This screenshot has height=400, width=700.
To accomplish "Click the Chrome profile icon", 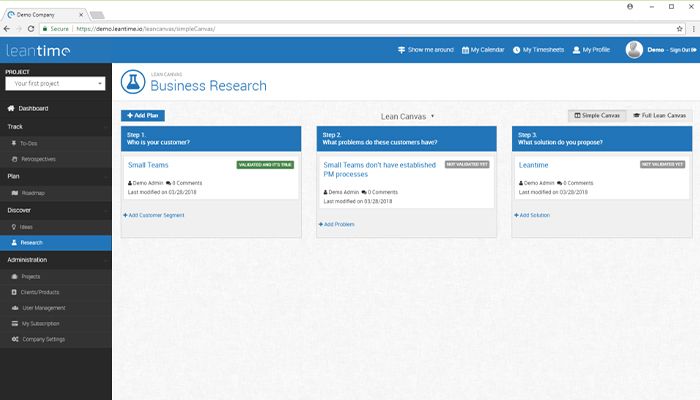I will pos(630,7).
